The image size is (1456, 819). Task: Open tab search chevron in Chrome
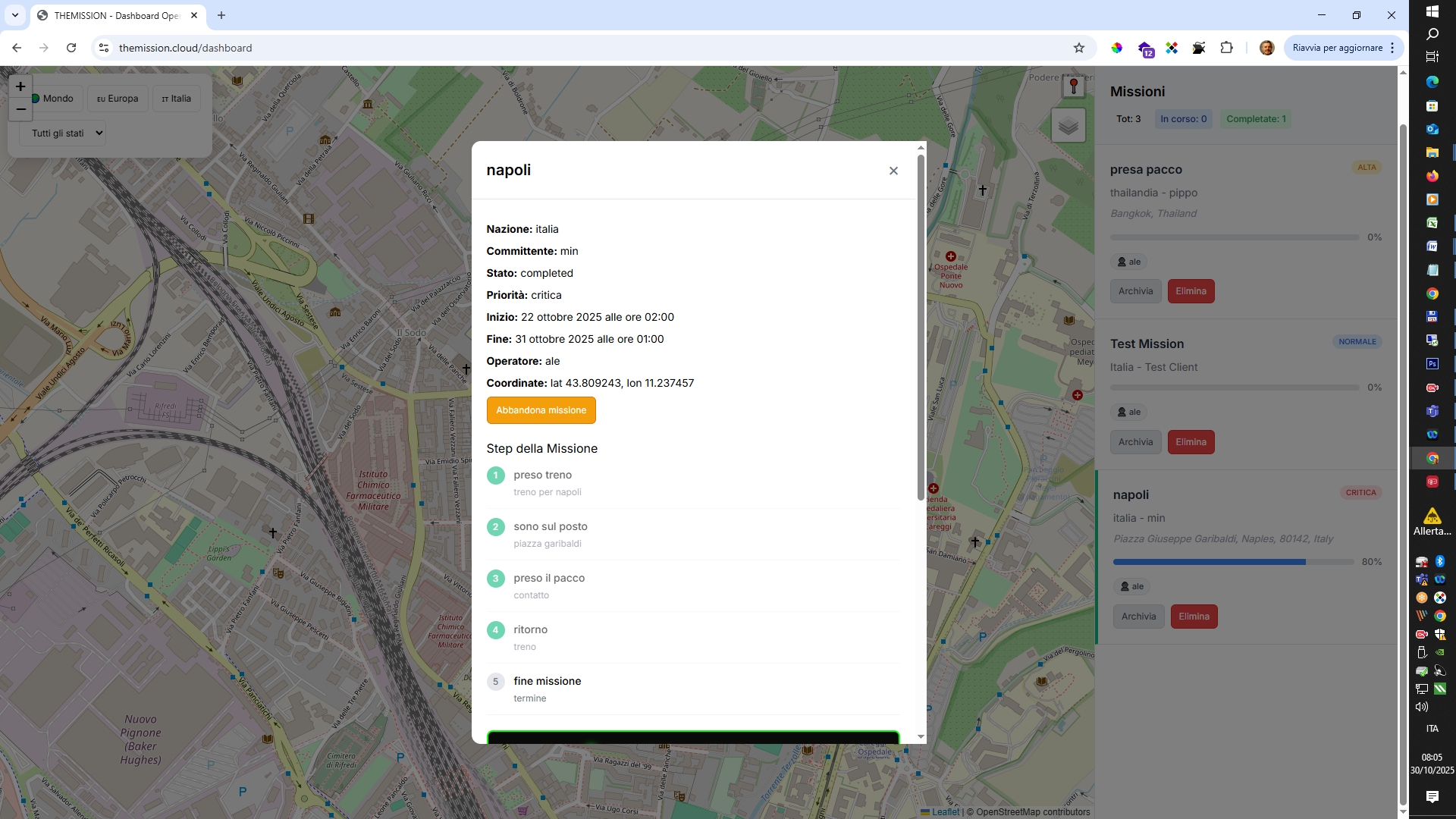(15, 15)
